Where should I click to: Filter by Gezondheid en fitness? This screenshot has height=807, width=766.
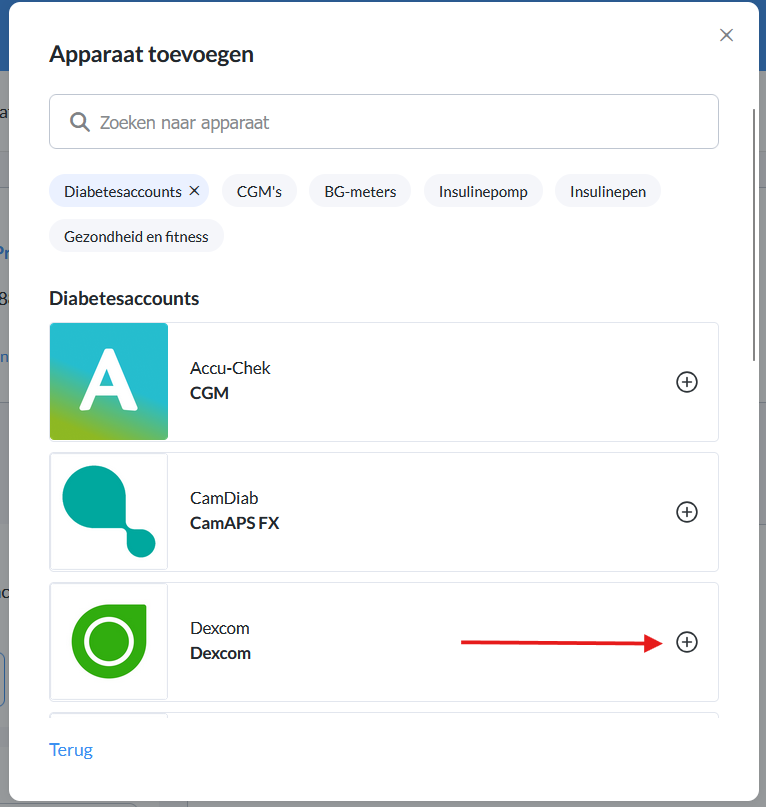point(136,236)
